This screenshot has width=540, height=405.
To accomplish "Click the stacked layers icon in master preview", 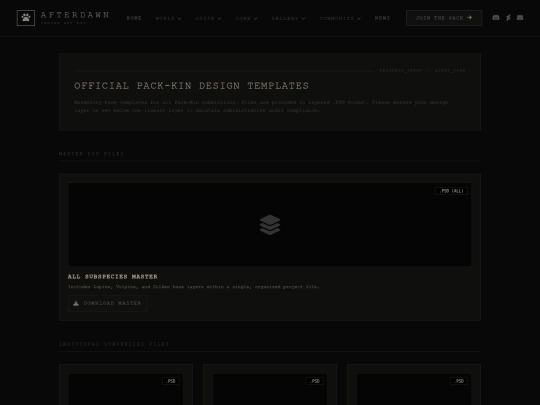I will [x=270, y=225].
